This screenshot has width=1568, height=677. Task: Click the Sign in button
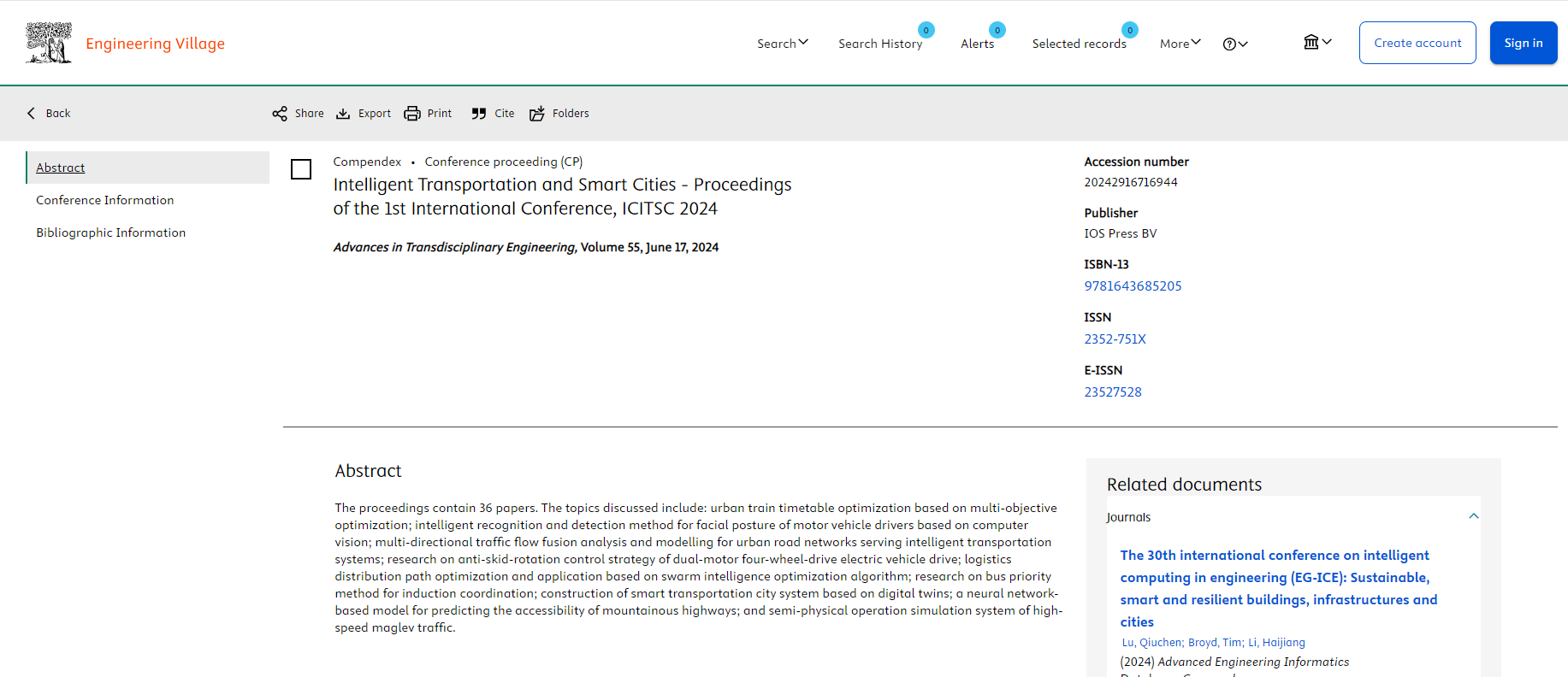click(1523, 43)
